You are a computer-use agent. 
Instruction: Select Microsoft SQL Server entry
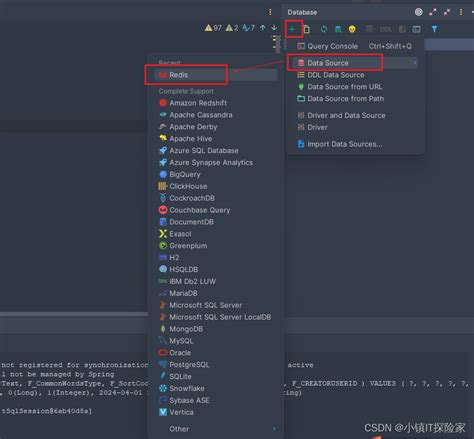coord(216,305)
